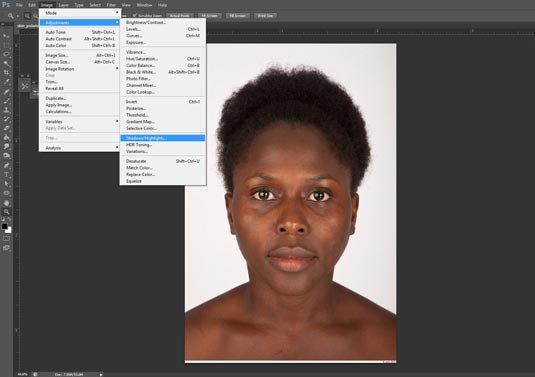Choose Auto Tone in Image menu
This screenshot has height=377, width=535.
79,32
